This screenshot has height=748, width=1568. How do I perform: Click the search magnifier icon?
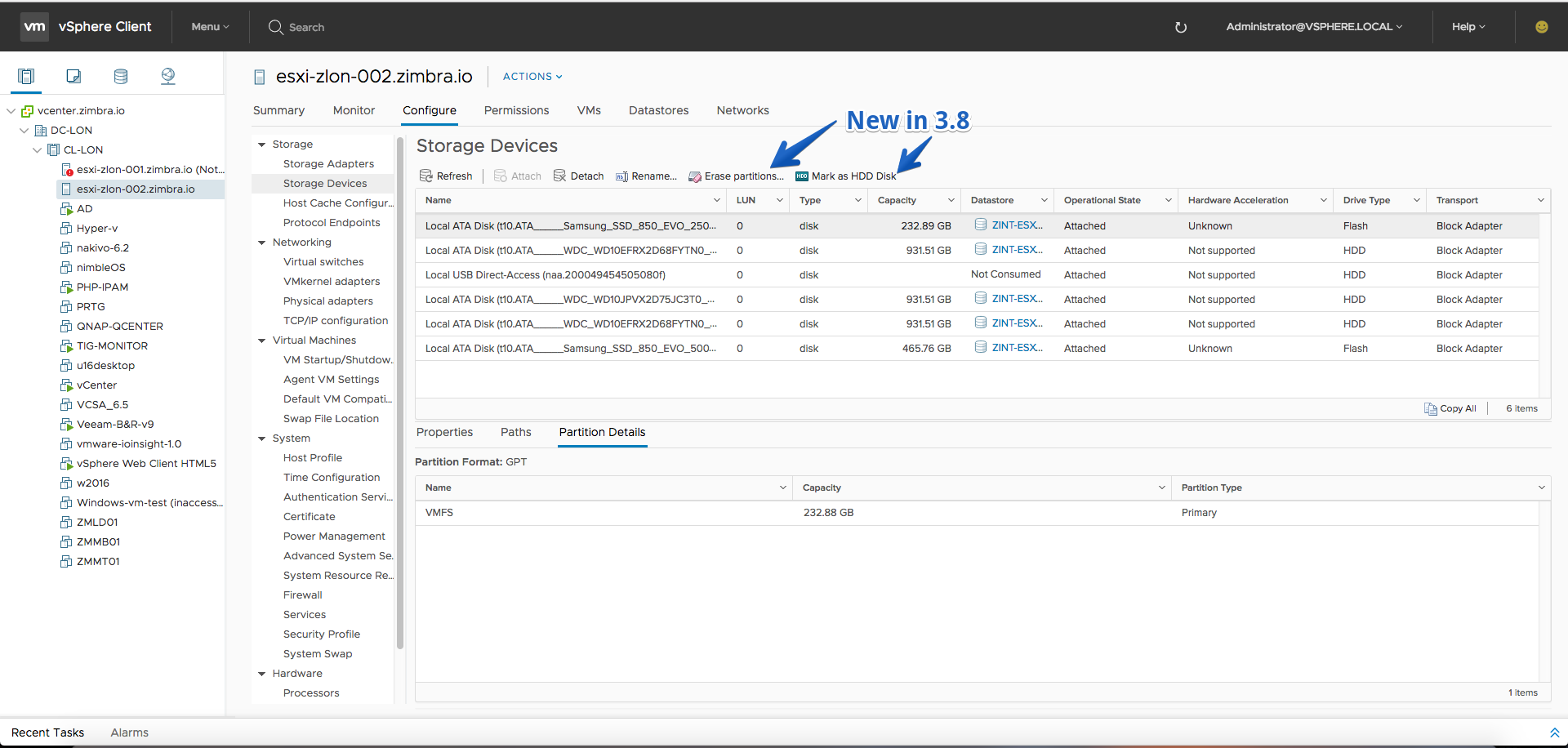tap(276, 27)
